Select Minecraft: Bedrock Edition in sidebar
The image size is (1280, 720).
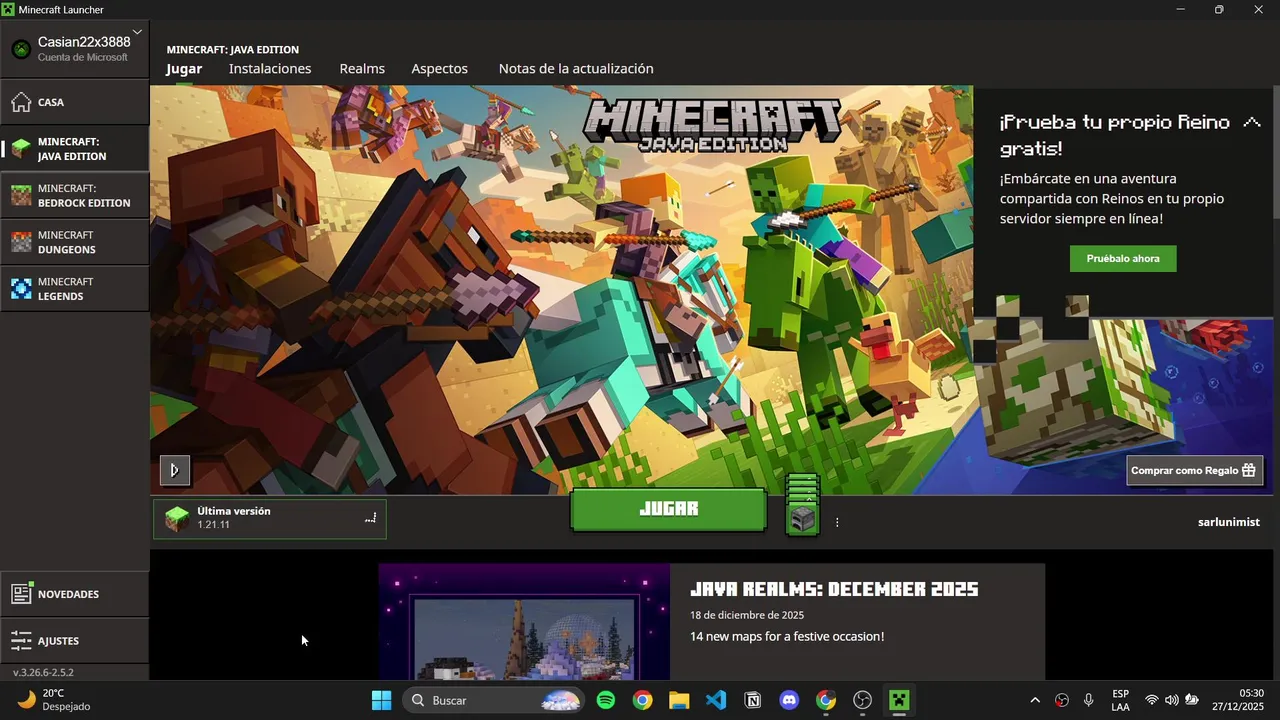(x=75, y=196)
